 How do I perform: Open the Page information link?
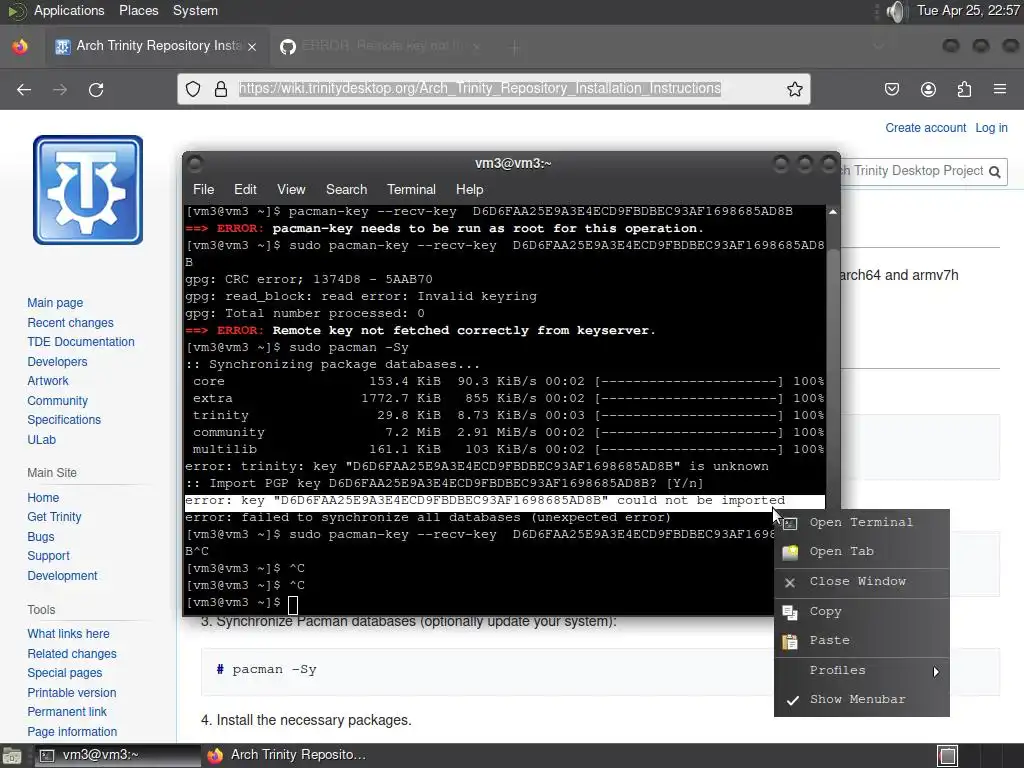point(72,732)
